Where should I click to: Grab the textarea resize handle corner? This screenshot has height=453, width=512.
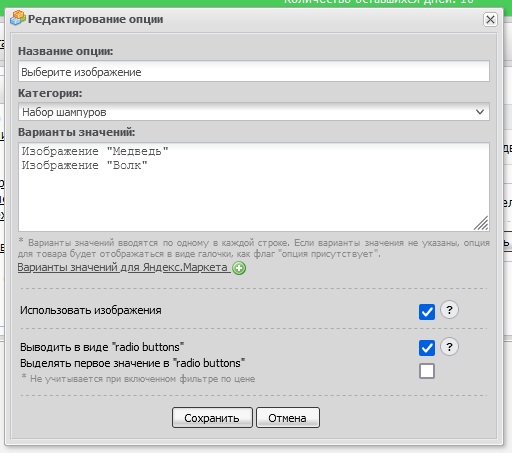pyautogui.click(x=481, y=223)
